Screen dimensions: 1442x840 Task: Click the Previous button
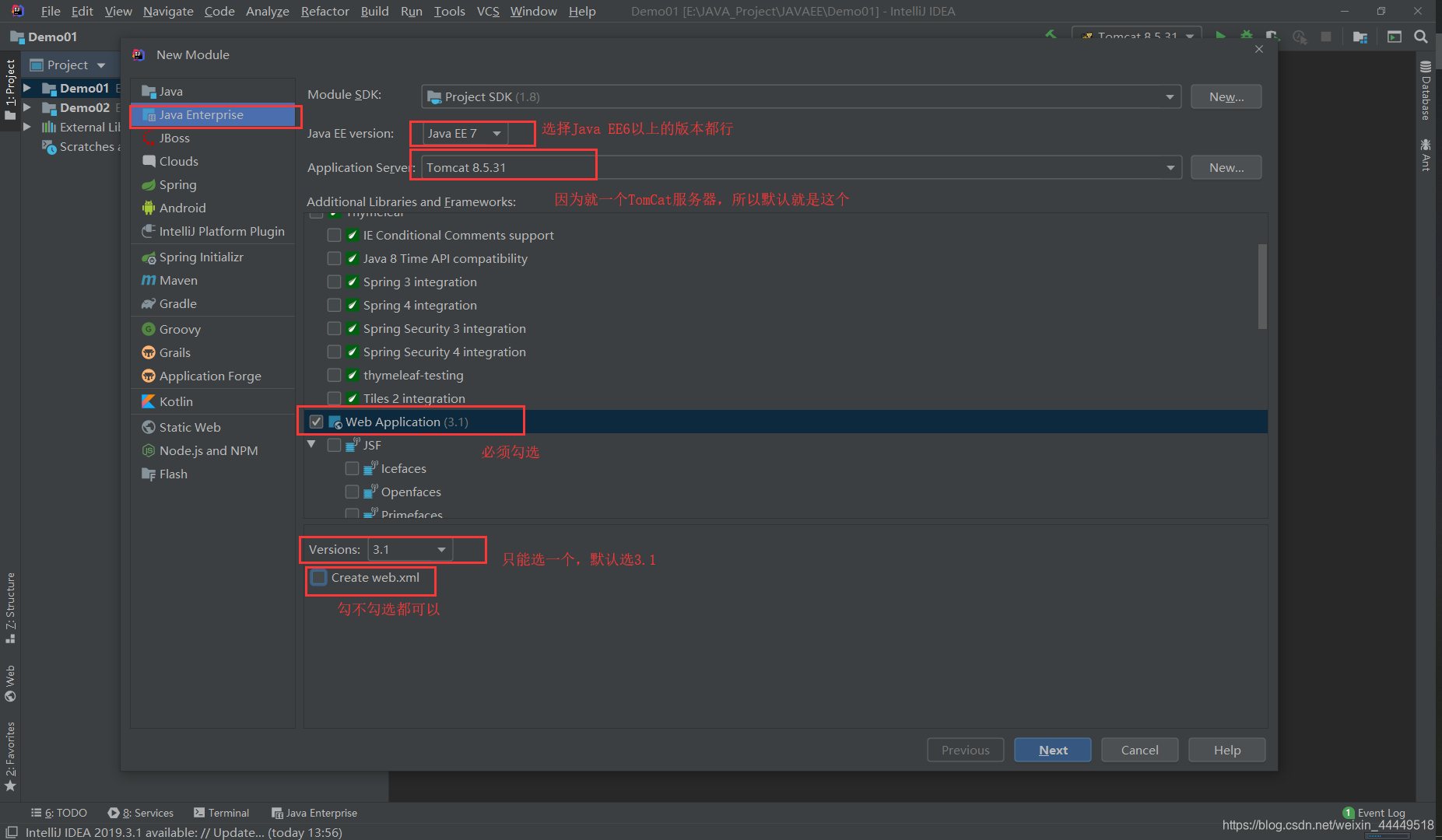(966, 750)
